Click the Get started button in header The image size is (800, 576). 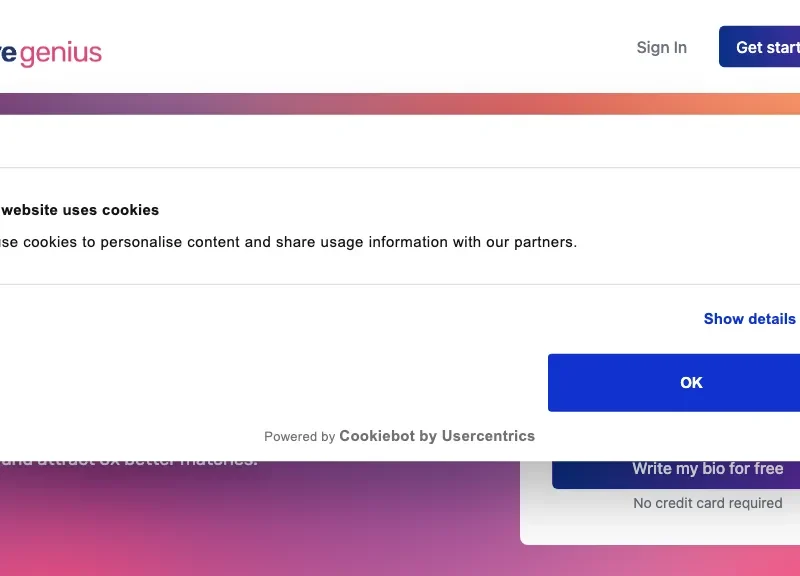pos(760,47)
